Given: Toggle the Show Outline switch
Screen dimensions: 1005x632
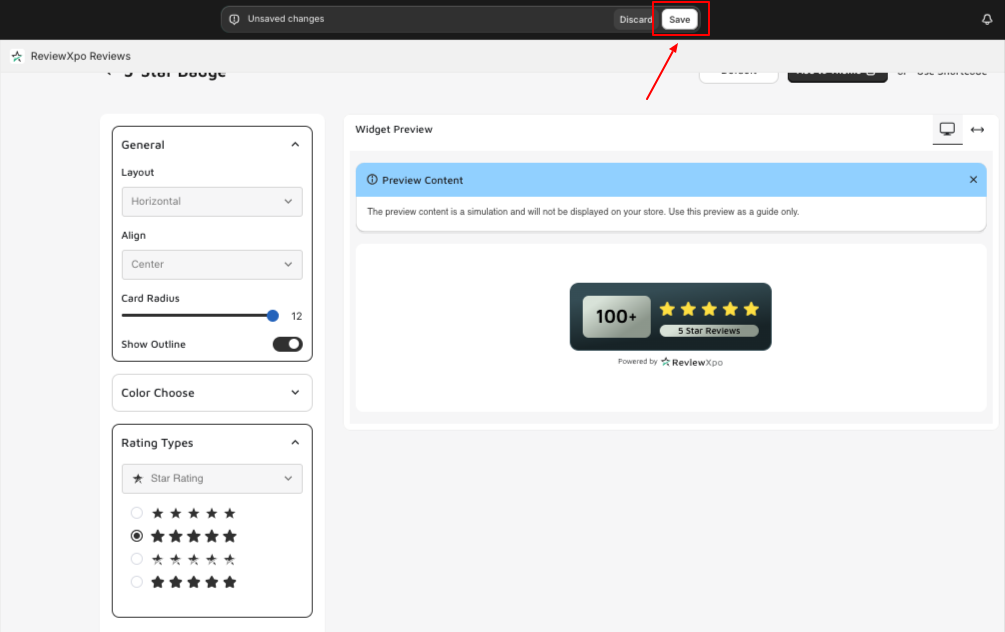Looking at the screenshot, I should click(x=287, y=344).
